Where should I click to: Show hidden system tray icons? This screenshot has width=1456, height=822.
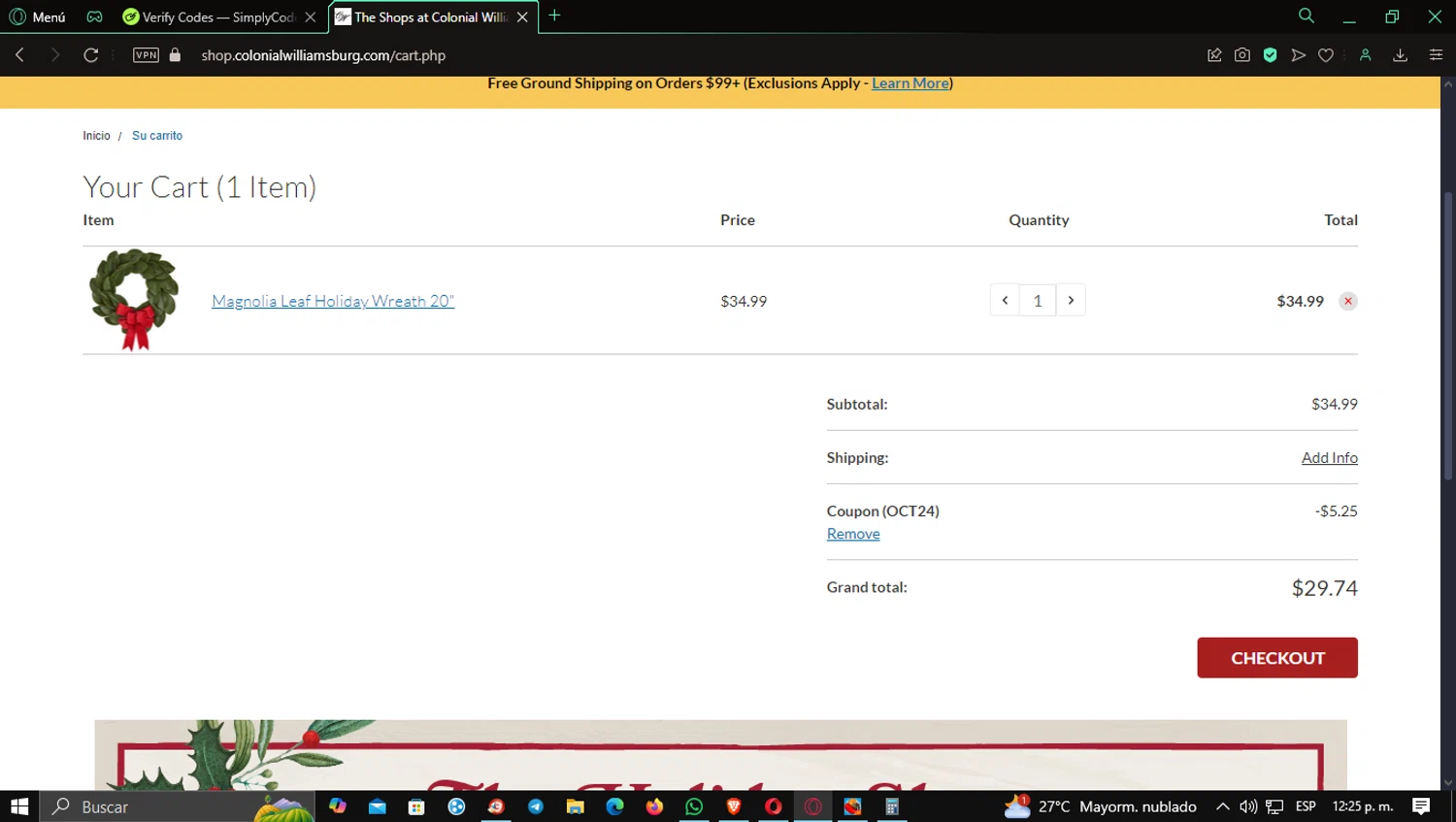1223,806
